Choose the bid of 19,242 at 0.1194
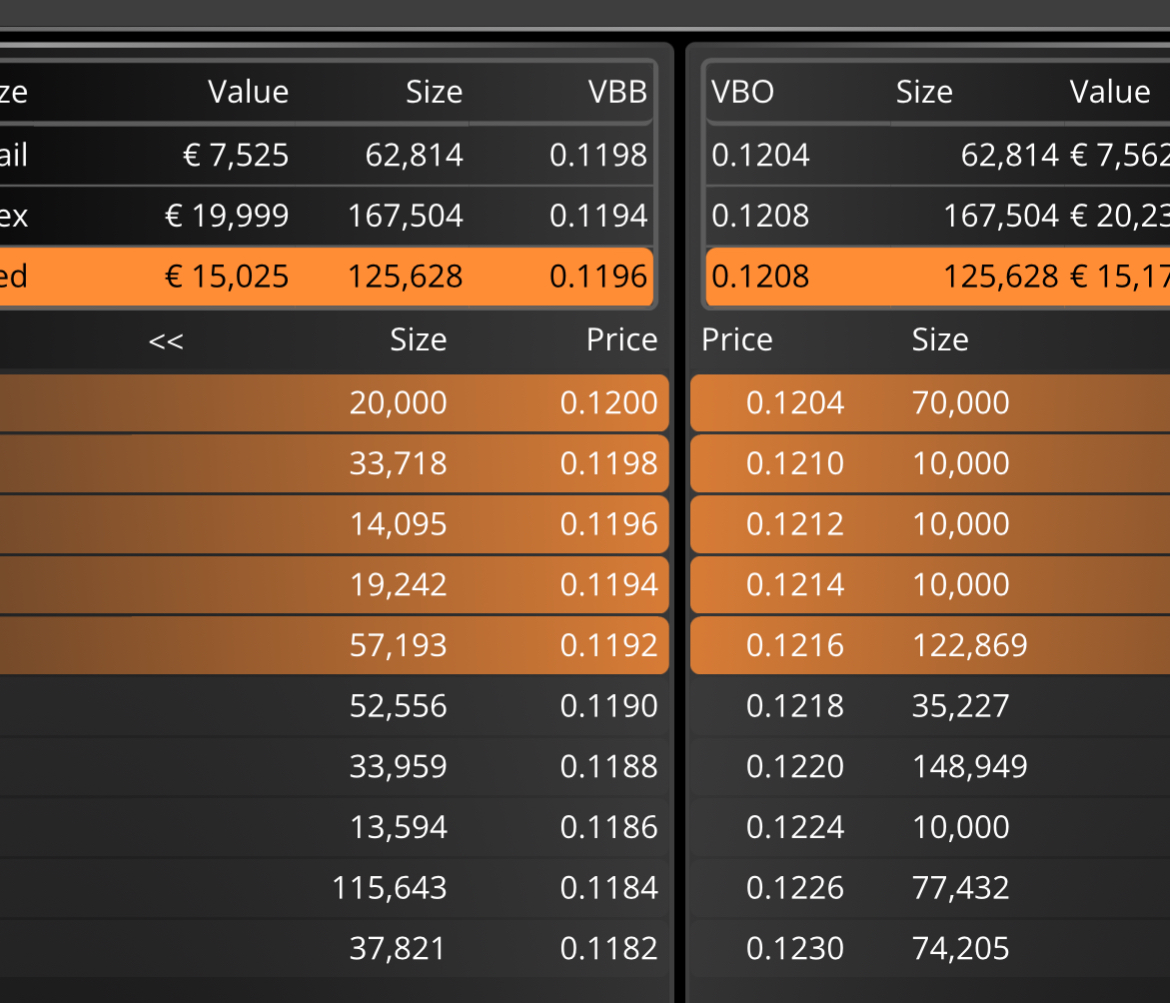 tap(334, 584)
